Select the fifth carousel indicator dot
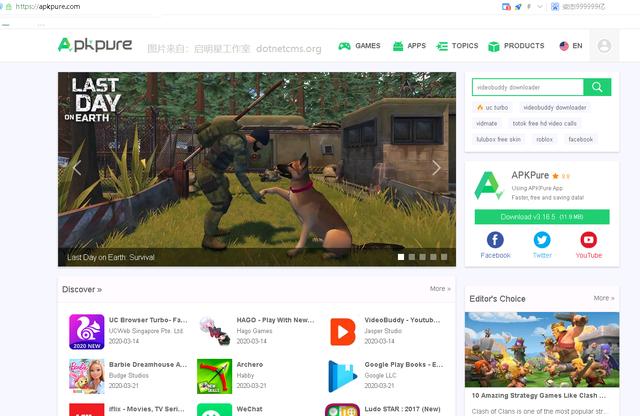 point(444,257)
